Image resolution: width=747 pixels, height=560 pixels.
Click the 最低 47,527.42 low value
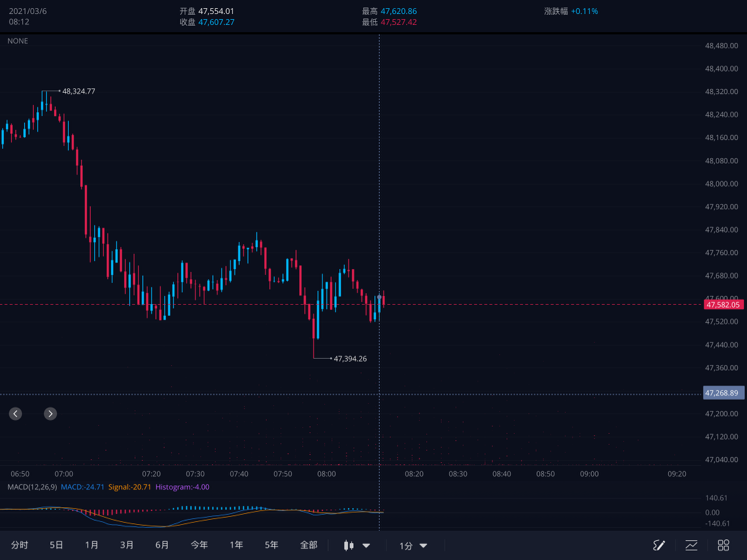coord(389,22)
